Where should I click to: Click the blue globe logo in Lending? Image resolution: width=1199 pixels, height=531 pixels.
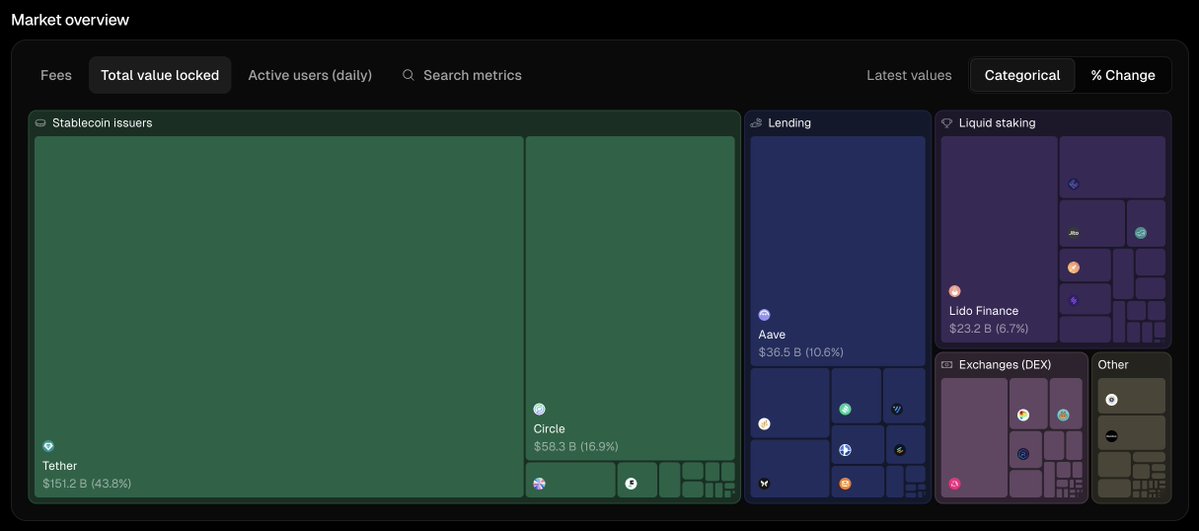(845, 450)
